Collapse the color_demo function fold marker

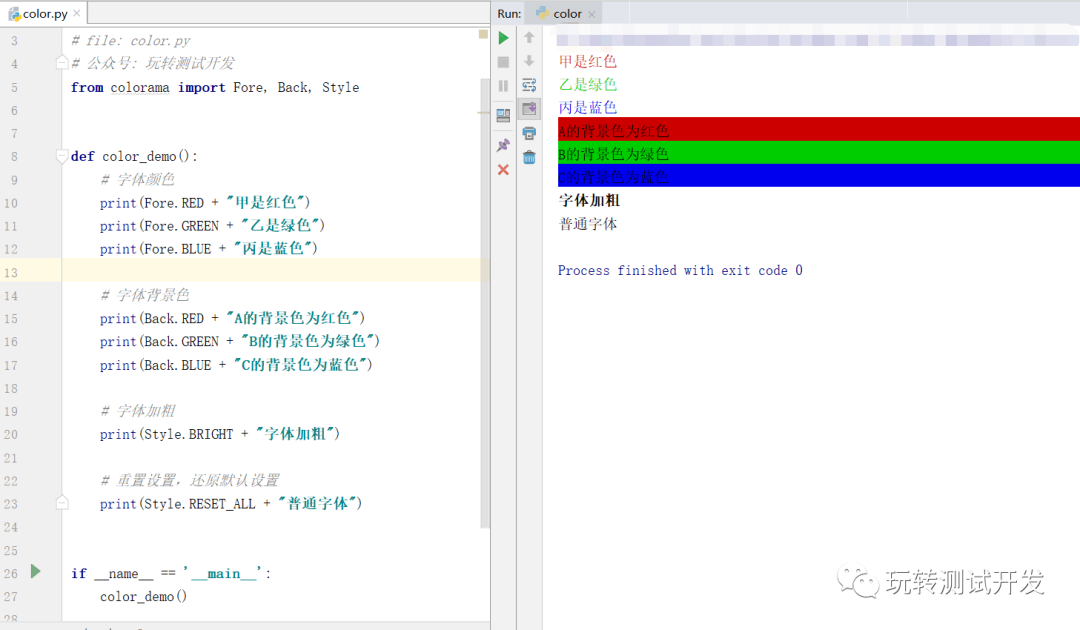click(62, 157)
